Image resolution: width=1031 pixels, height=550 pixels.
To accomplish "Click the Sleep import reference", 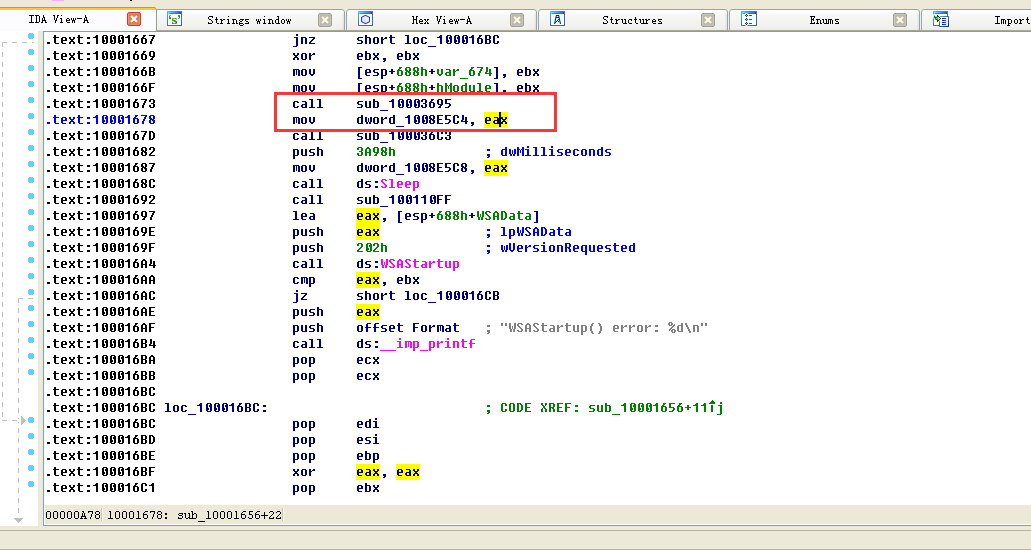I will point(400,184).
